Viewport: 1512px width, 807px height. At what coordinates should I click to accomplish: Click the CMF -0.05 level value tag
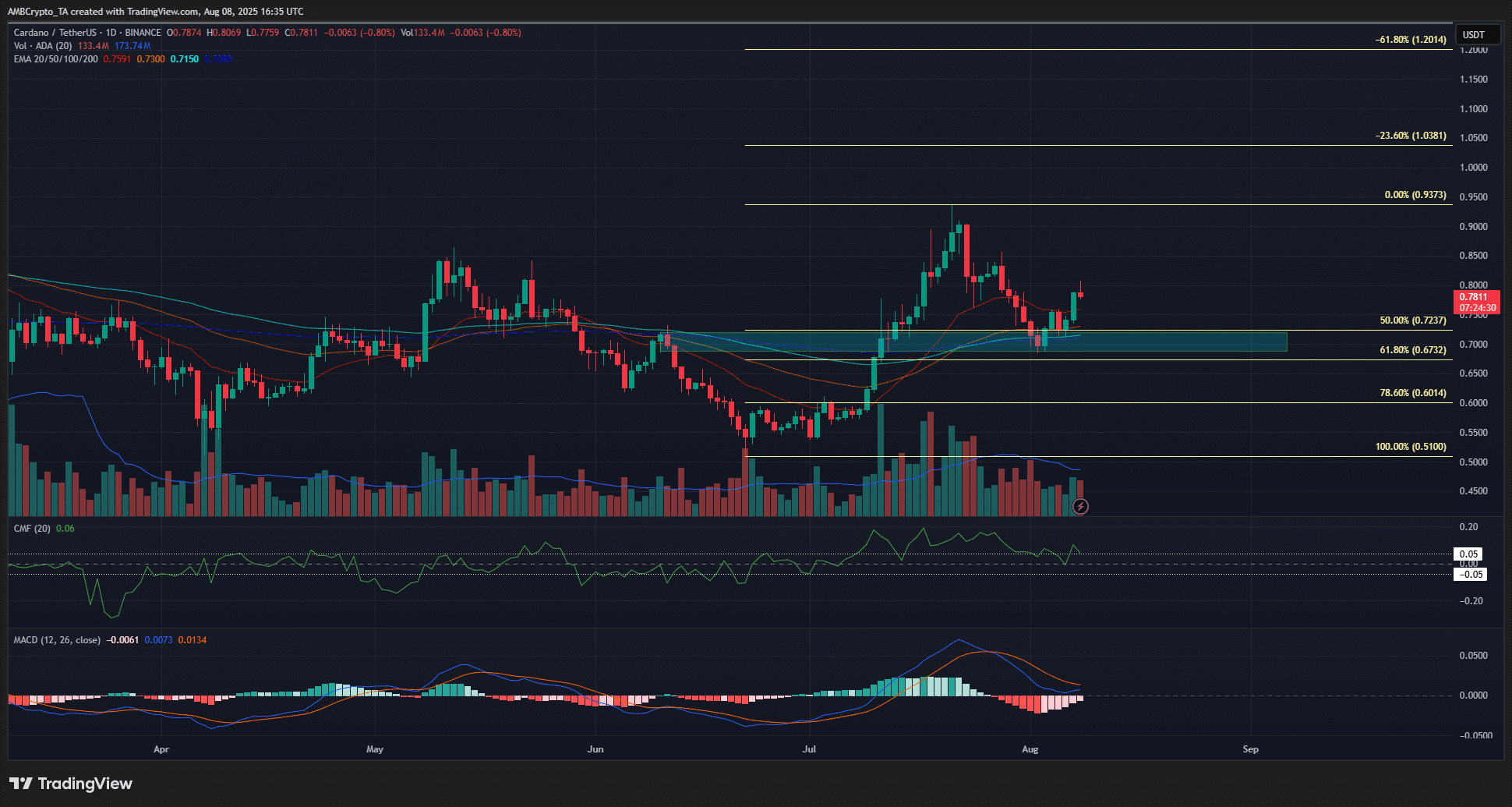1471,575
